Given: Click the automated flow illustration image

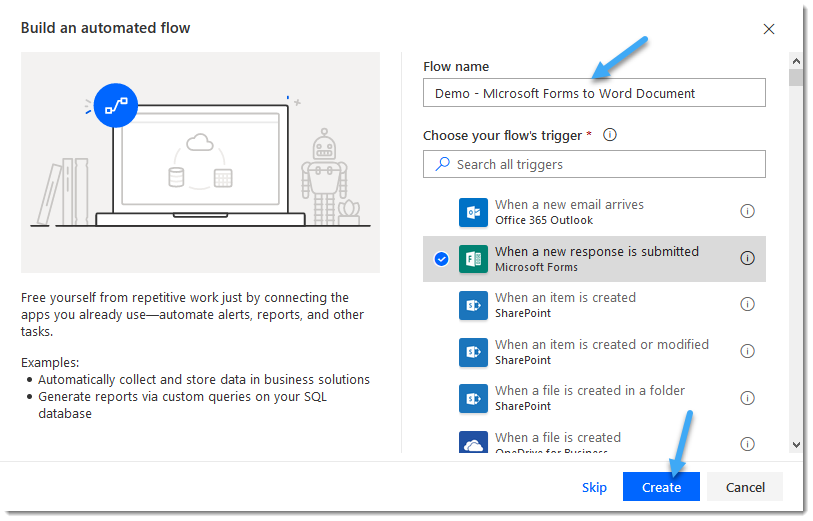Looking at the screenshot, I should (200, 162).
